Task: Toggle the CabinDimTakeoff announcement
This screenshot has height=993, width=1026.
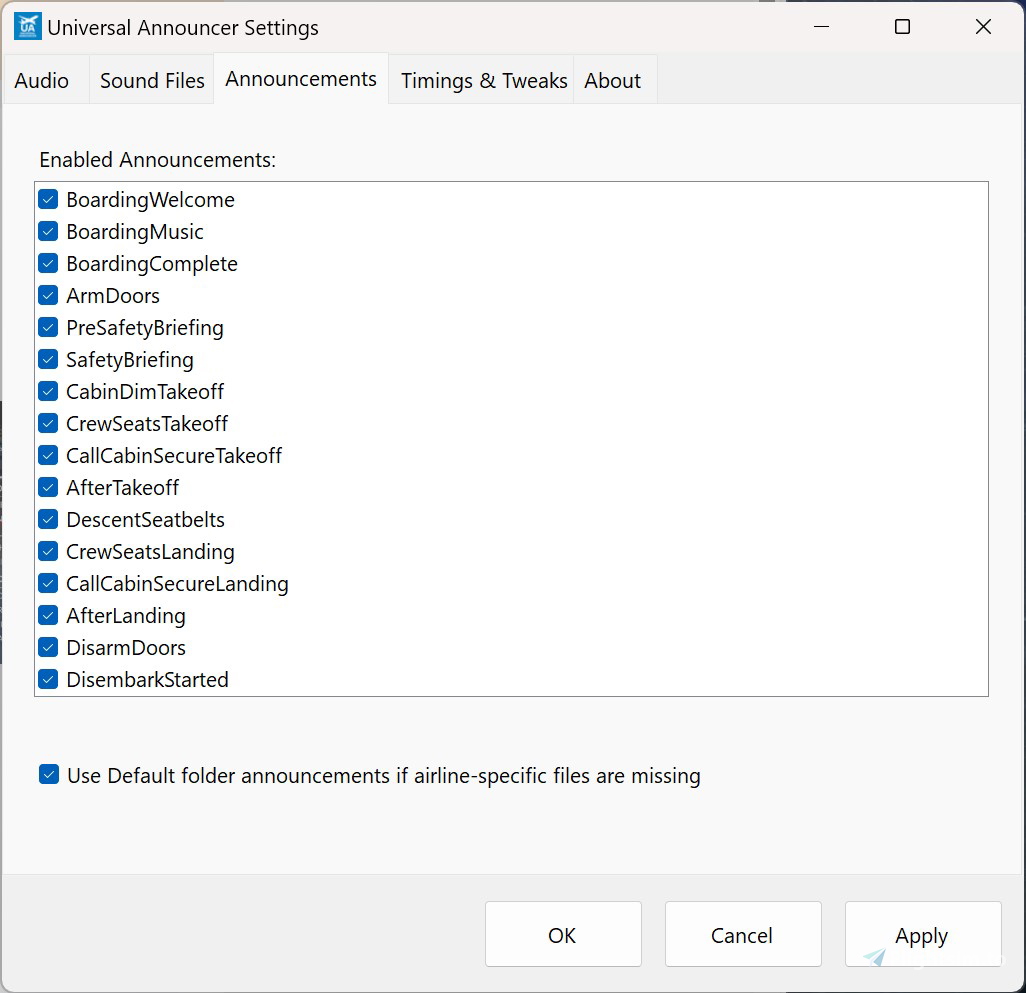Action: pyautogui.click(x=48, y=391)
